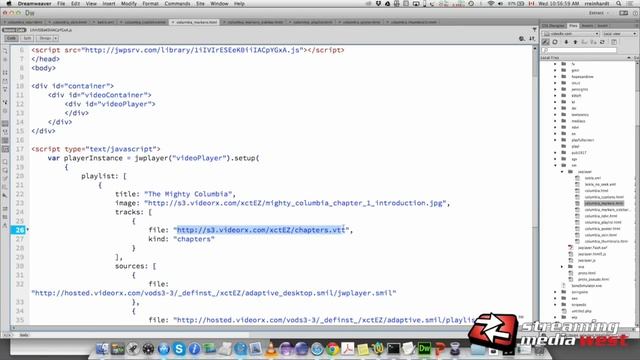Click line number 26 in the gutter
640x360 pixels.
coord(19,230)
